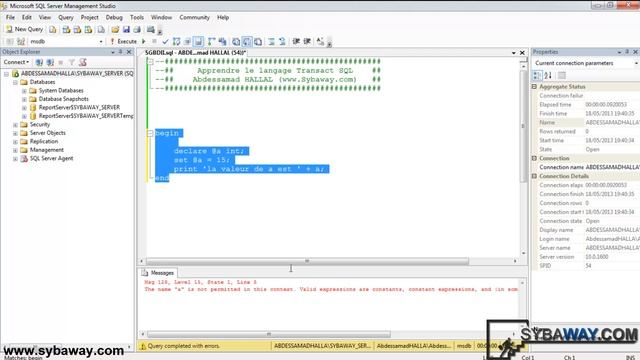Open the Edit menu
The width and height of the screenshot is (640, 360).
(27, 18)
